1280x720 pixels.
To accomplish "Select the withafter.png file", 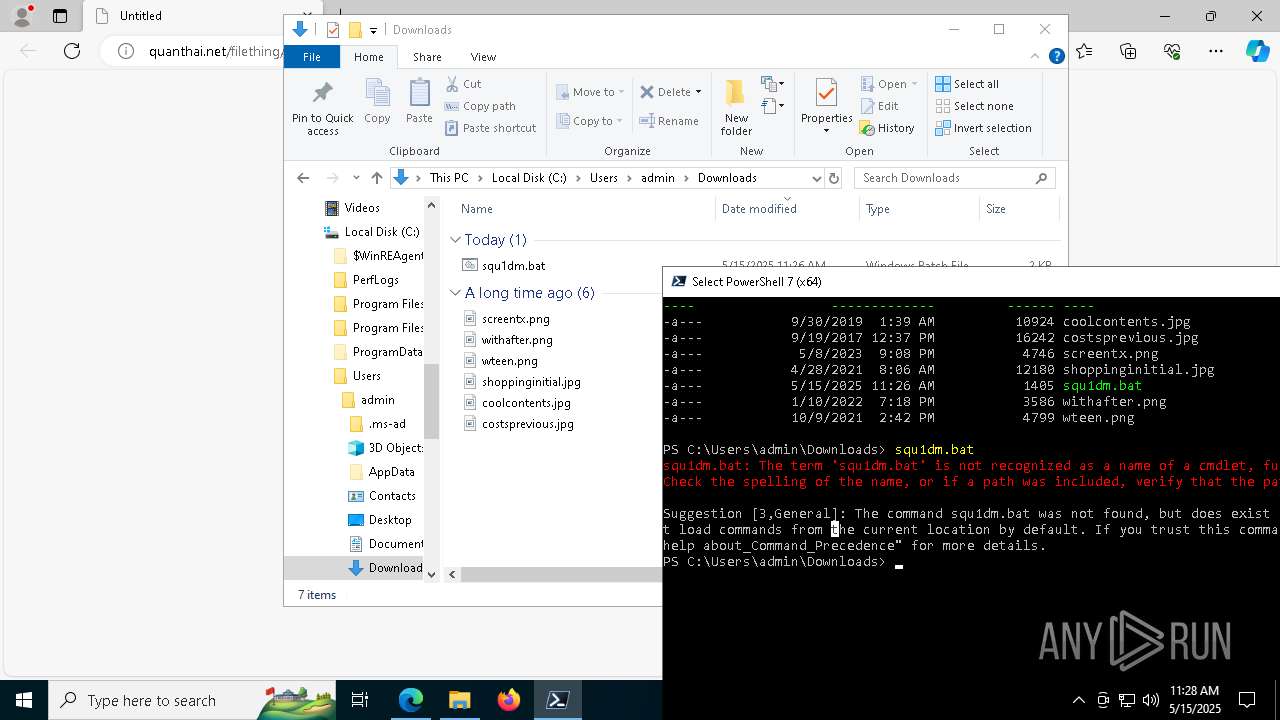I will [x=517, y=340].
